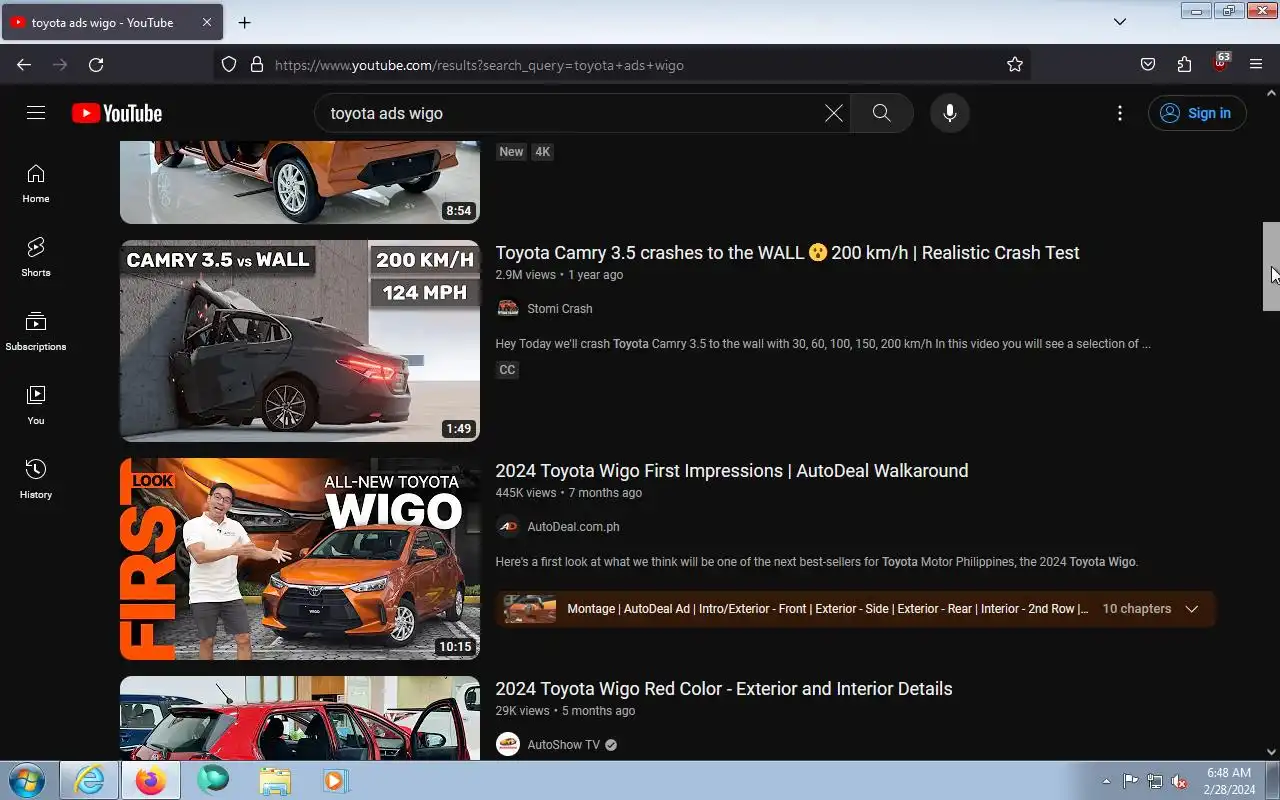Click the orange car 8:54 thumbnail
The width and height of the screenshot is (1280, 800).
click(x=300, y=182)
